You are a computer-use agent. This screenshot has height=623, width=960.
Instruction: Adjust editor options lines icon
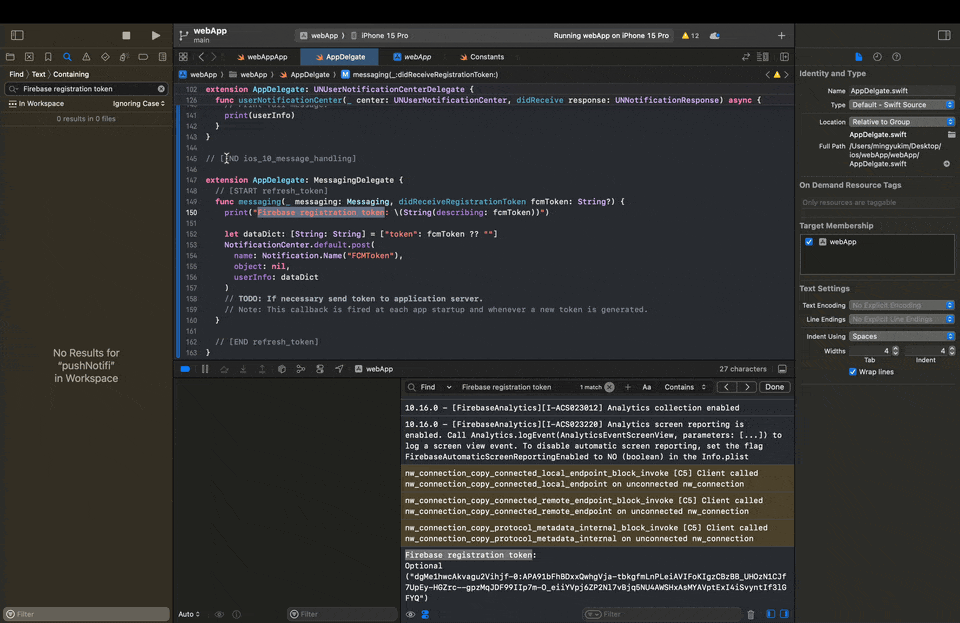[x=763, y=57]
